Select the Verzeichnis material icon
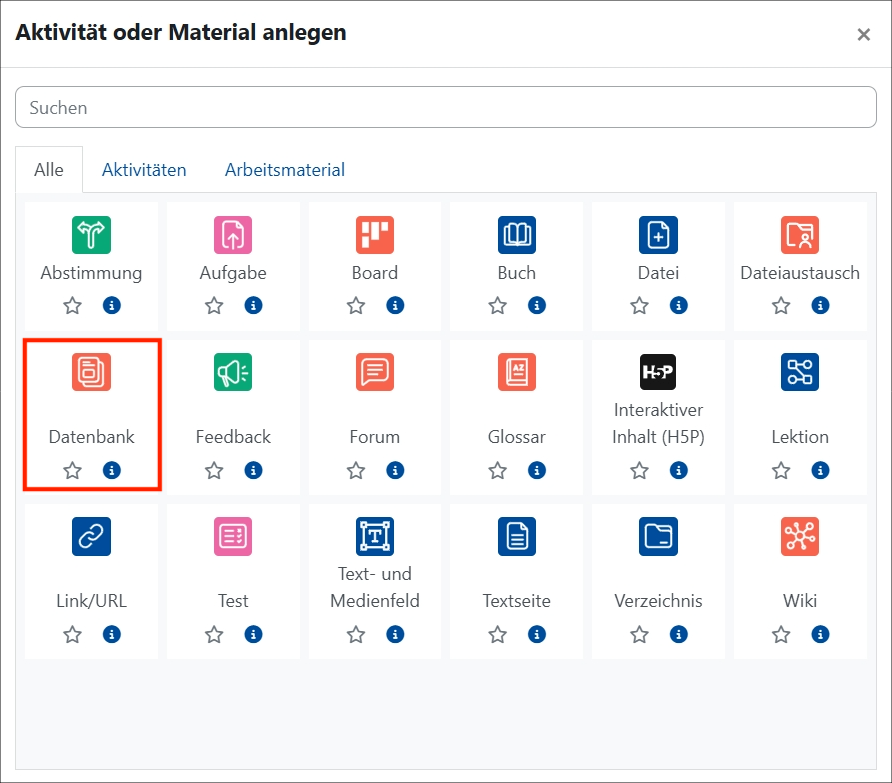The height and width of the screenshot is (783, 892). click(x=658, y=536)
